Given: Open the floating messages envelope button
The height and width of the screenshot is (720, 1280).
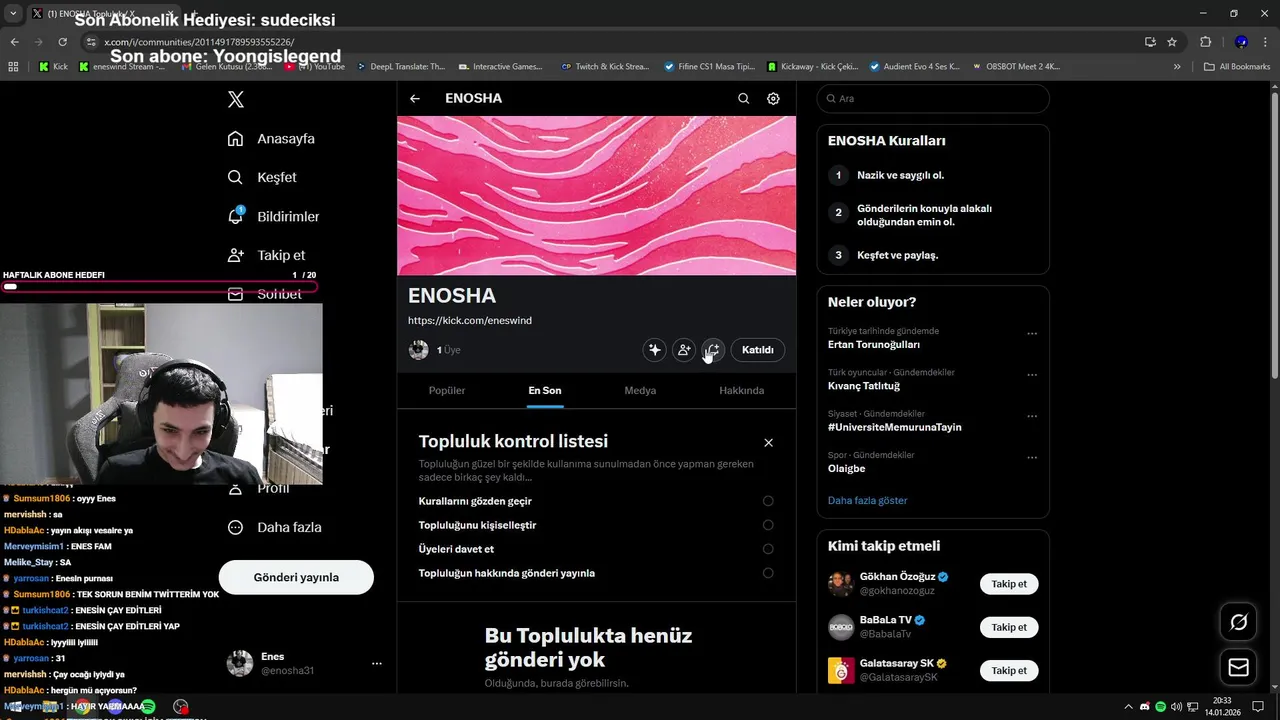Looking at the screenshot, I should 1238,667.
